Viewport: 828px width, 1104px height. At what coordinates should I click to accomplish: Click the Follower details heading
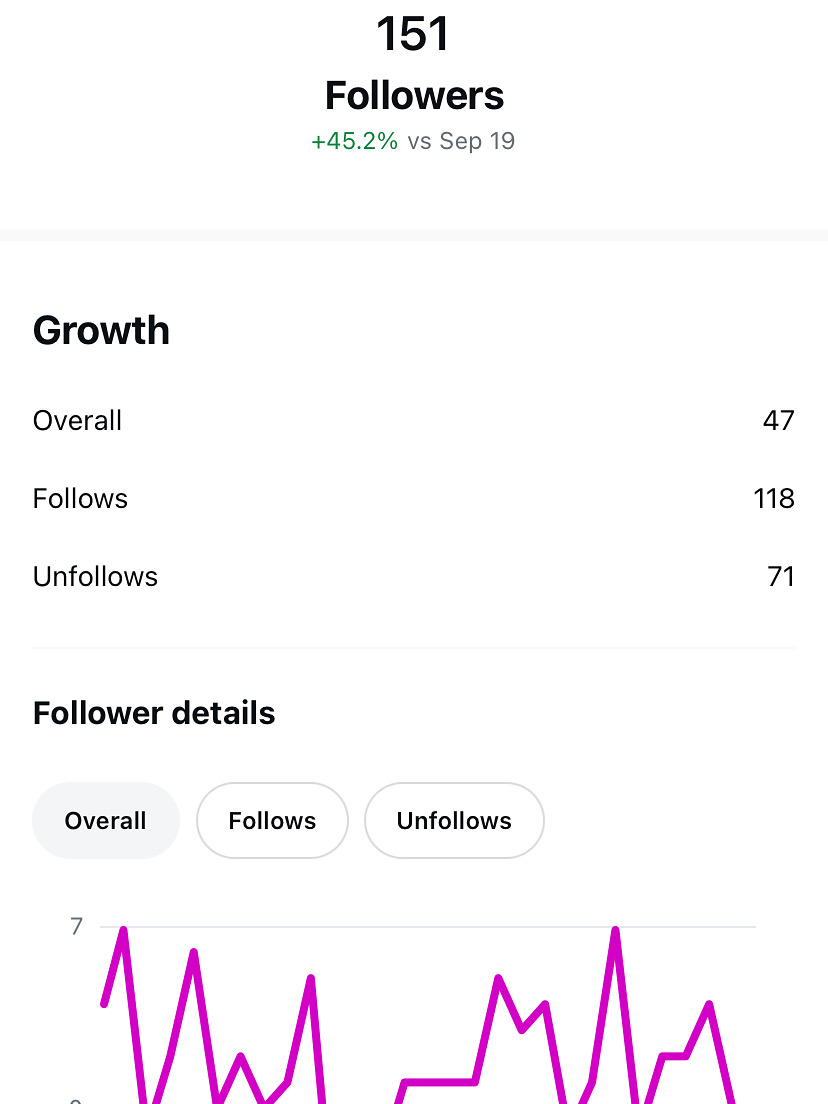154,714
